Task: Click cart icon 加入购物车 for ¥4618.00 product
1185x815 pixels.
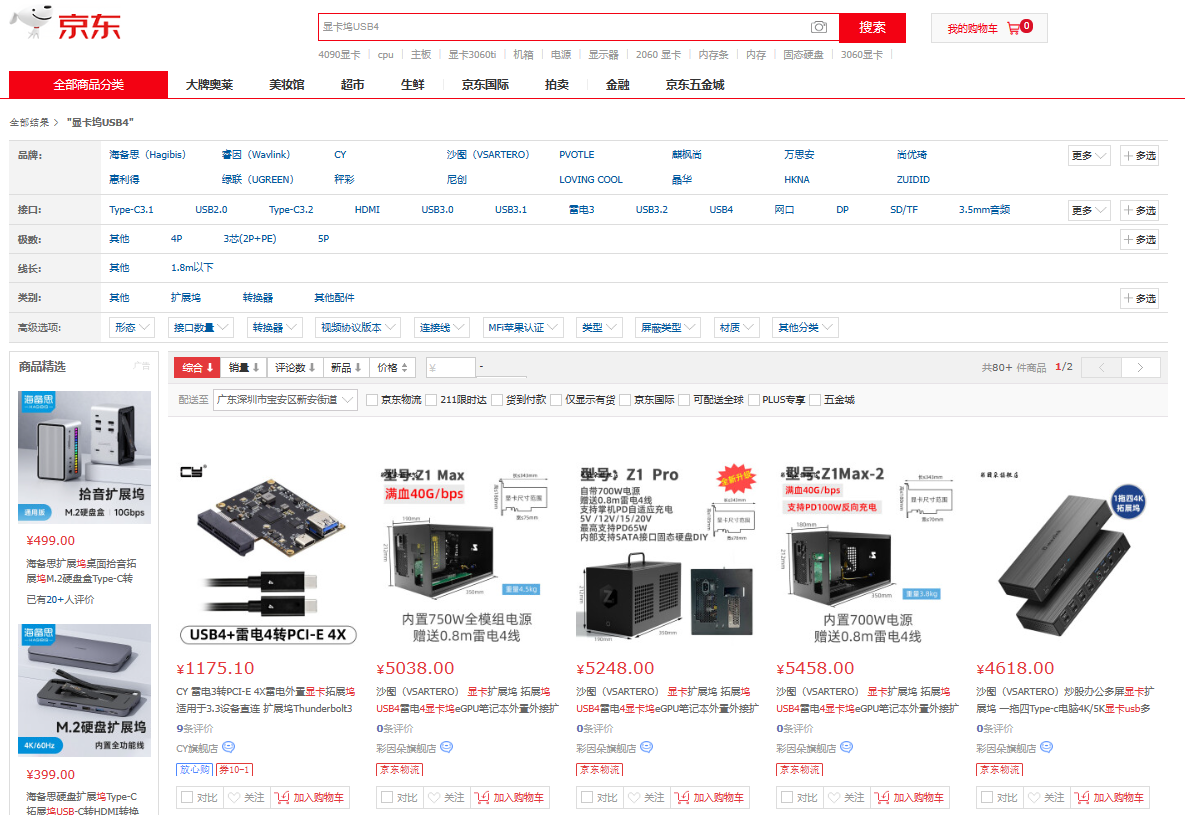Action: pos(1082,798)
